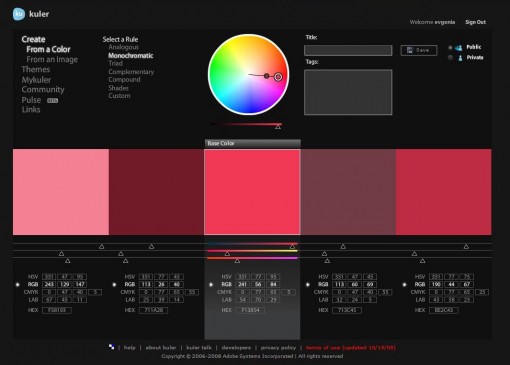Click the top slider handle under BE2C43 swatch
This screenshot has height=365, width=510.
coord(466,246)
